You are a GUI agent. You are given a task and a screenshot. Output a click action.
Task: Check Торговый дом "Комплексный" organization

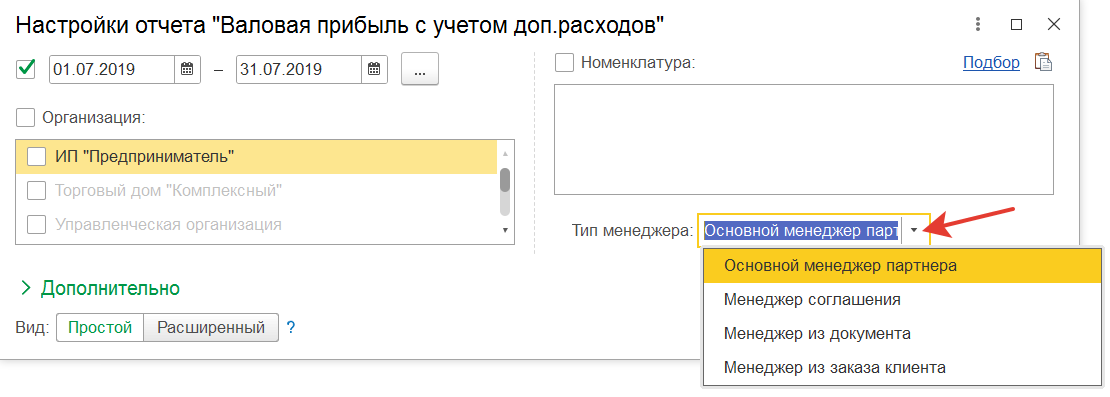36,190
